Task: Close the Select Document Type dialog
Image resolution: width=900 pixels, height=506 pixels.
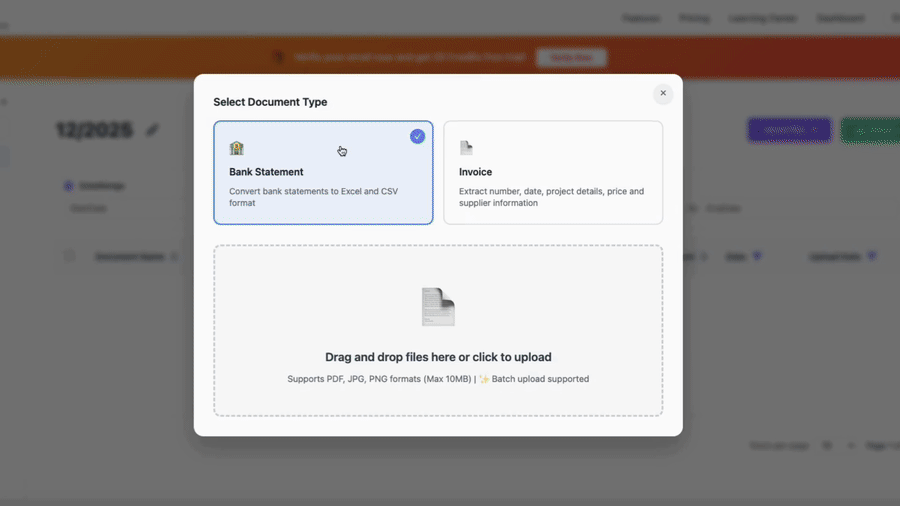Action: [662, 93]
